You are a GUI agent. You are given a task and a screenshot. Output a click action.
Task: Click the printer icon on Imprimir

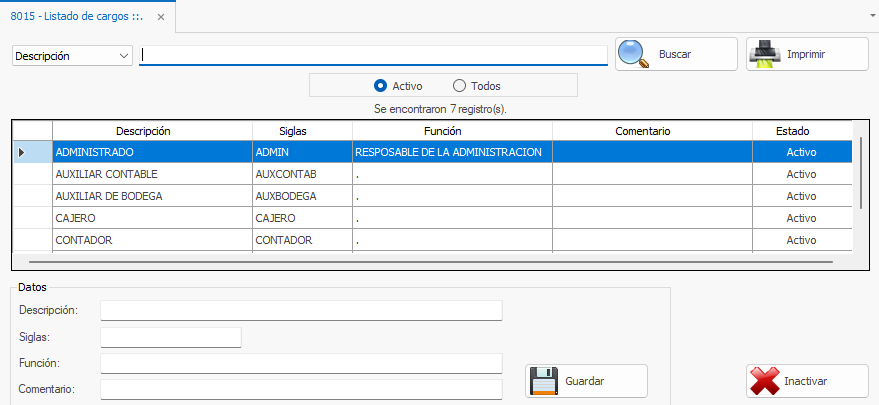click(x=765, y=54)
